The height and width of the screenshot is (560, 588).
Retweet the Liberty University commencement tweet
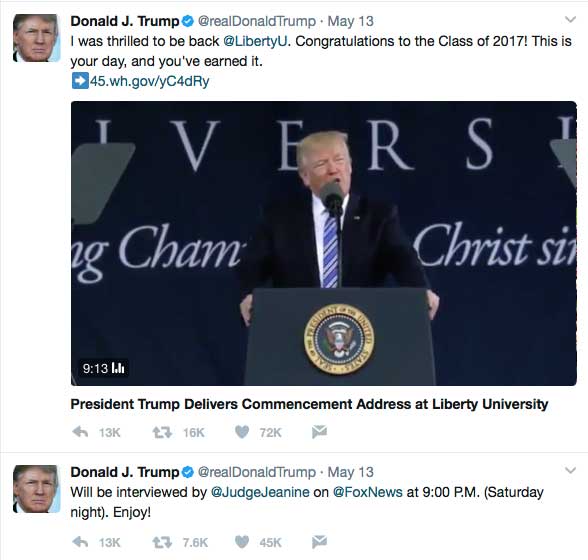[x=162, y=432]
